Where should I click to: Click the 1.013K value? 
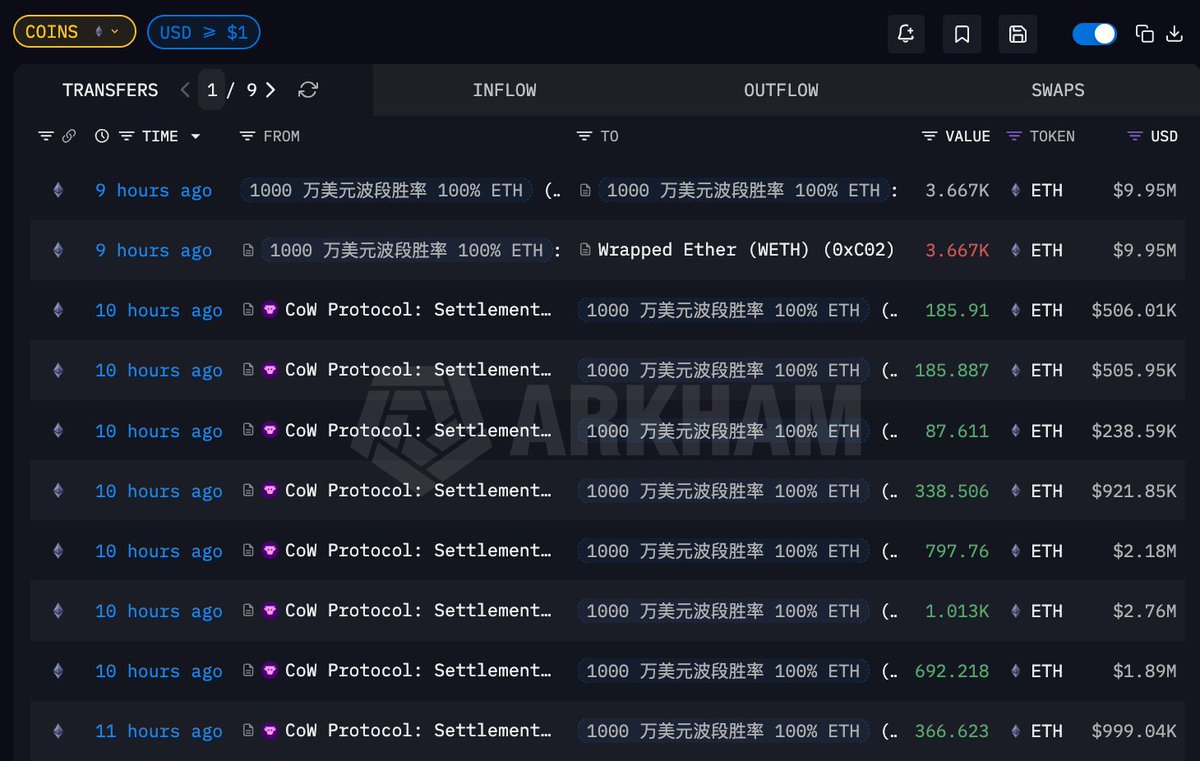point(957,611)
